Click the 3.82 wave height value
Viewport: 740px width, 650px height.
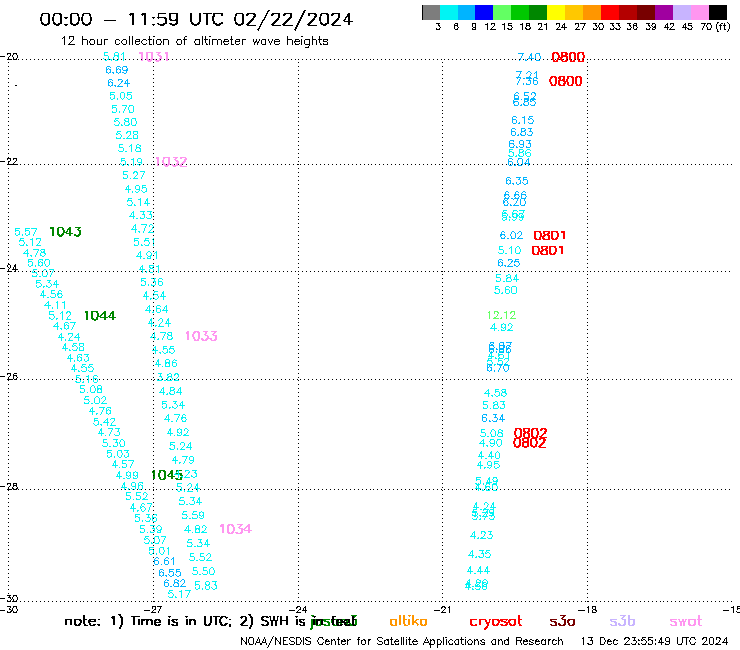pos(168,377)
